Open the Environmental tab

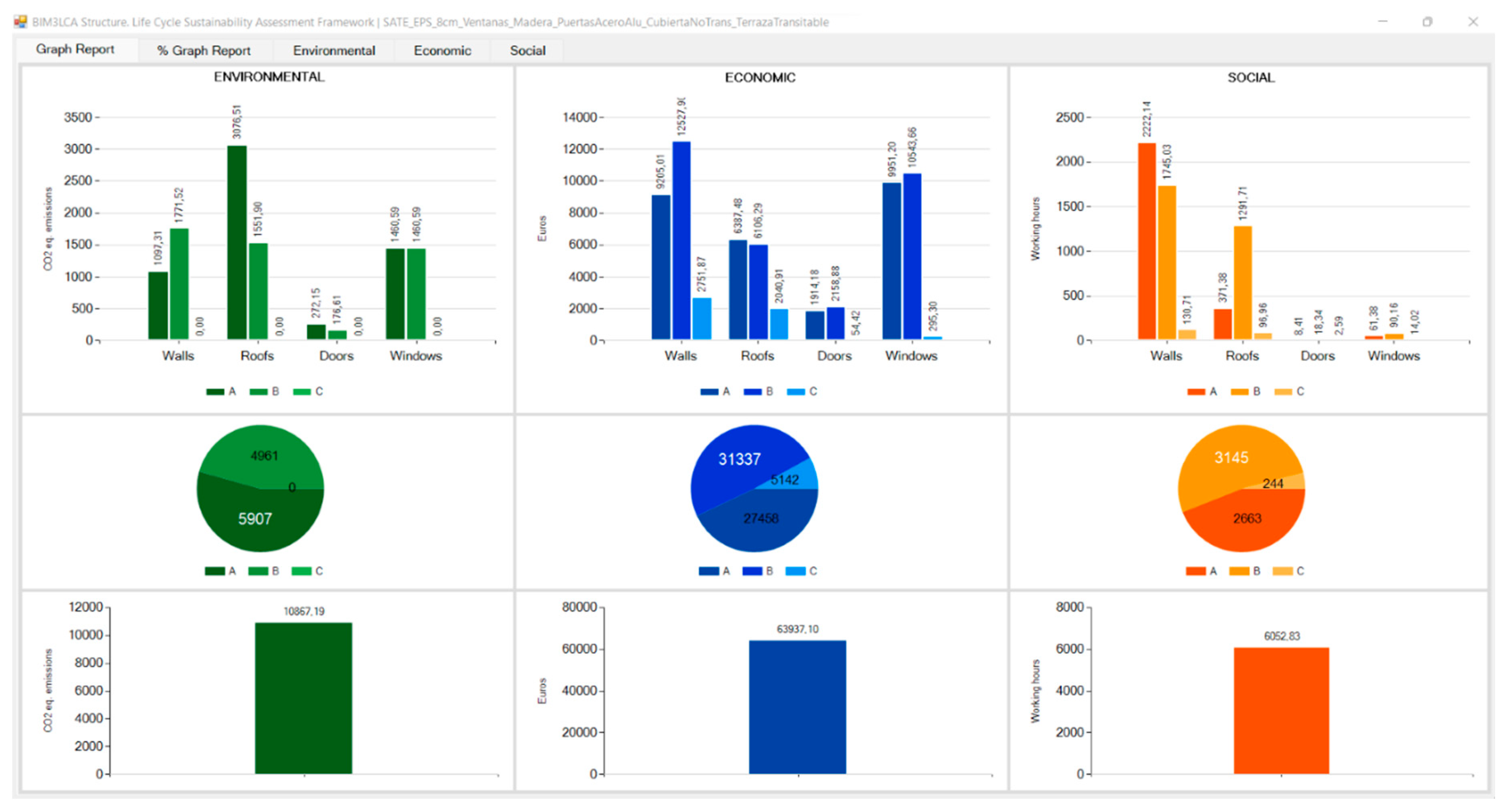[334, 50]
